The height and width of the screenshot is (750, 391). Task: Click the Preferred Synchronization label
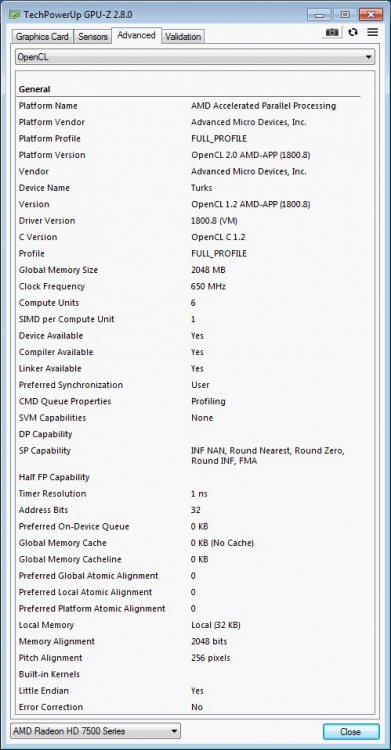tap(71, 385)
